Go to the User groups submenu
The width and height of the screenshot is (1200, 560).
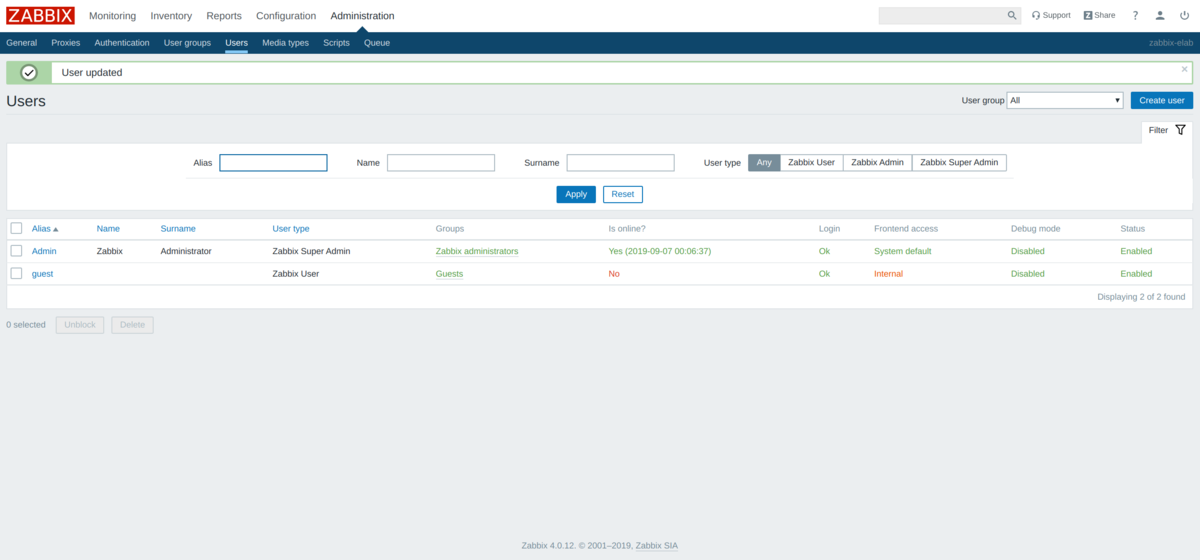pos(187,43)
